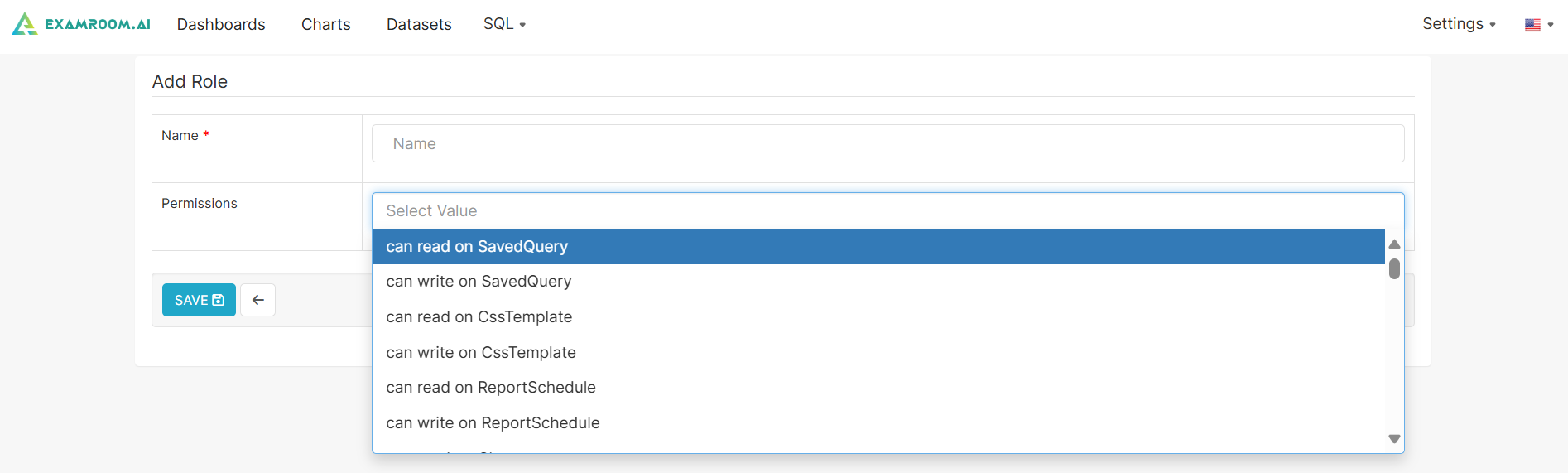Click the role Name input field

click(x=887, y=144)
